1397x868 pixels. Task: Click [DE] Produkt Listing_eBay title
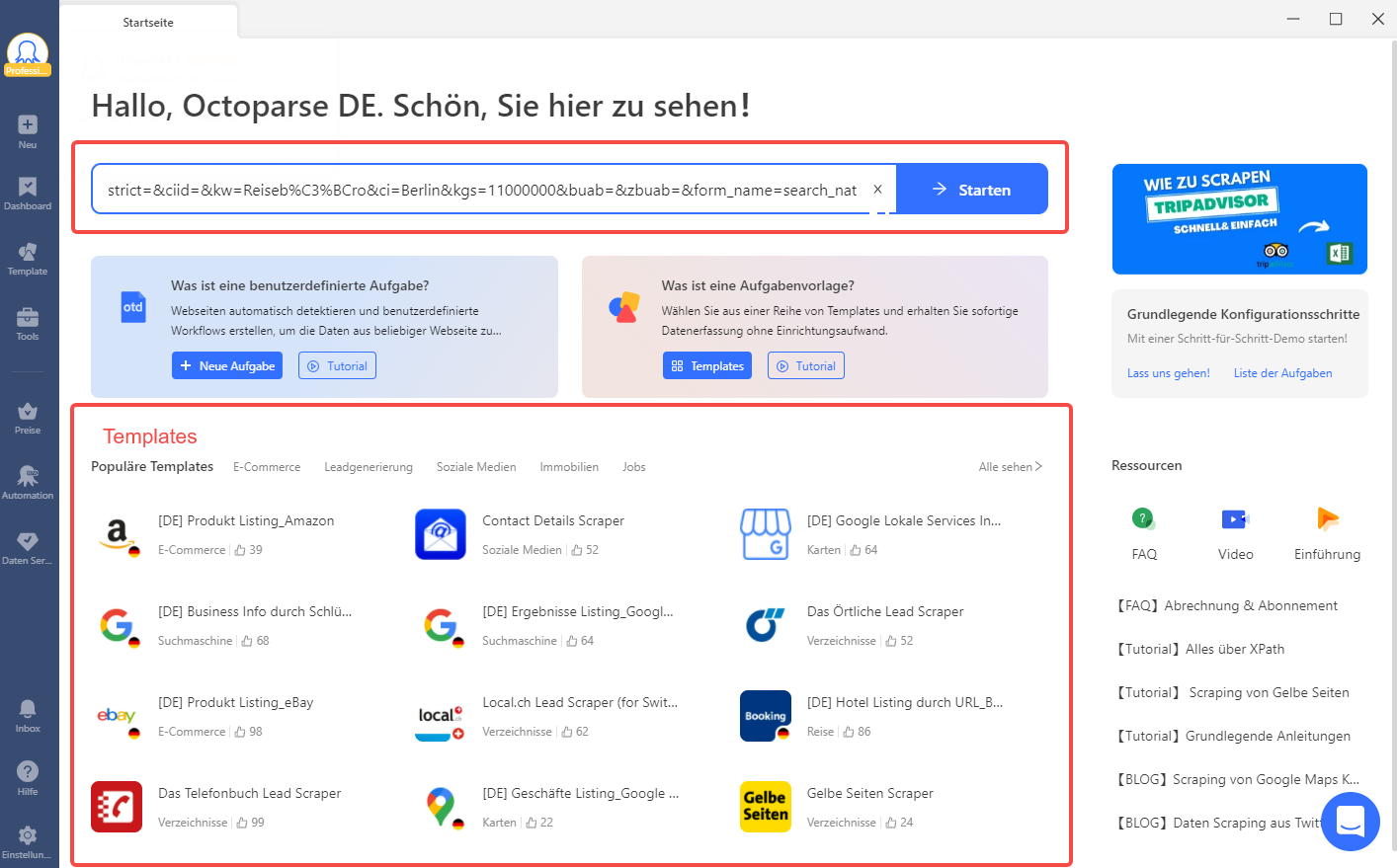tap(236, 702)
